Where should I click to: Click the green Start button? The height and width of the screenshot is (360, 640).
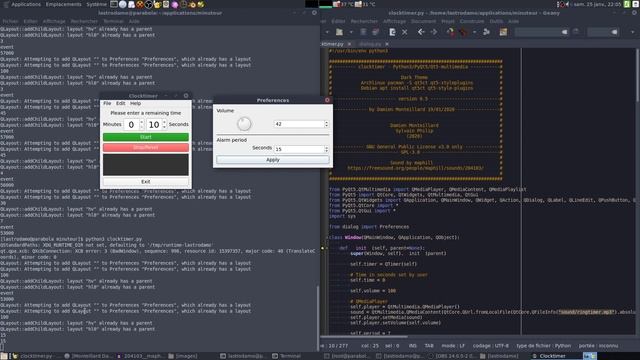146,137
